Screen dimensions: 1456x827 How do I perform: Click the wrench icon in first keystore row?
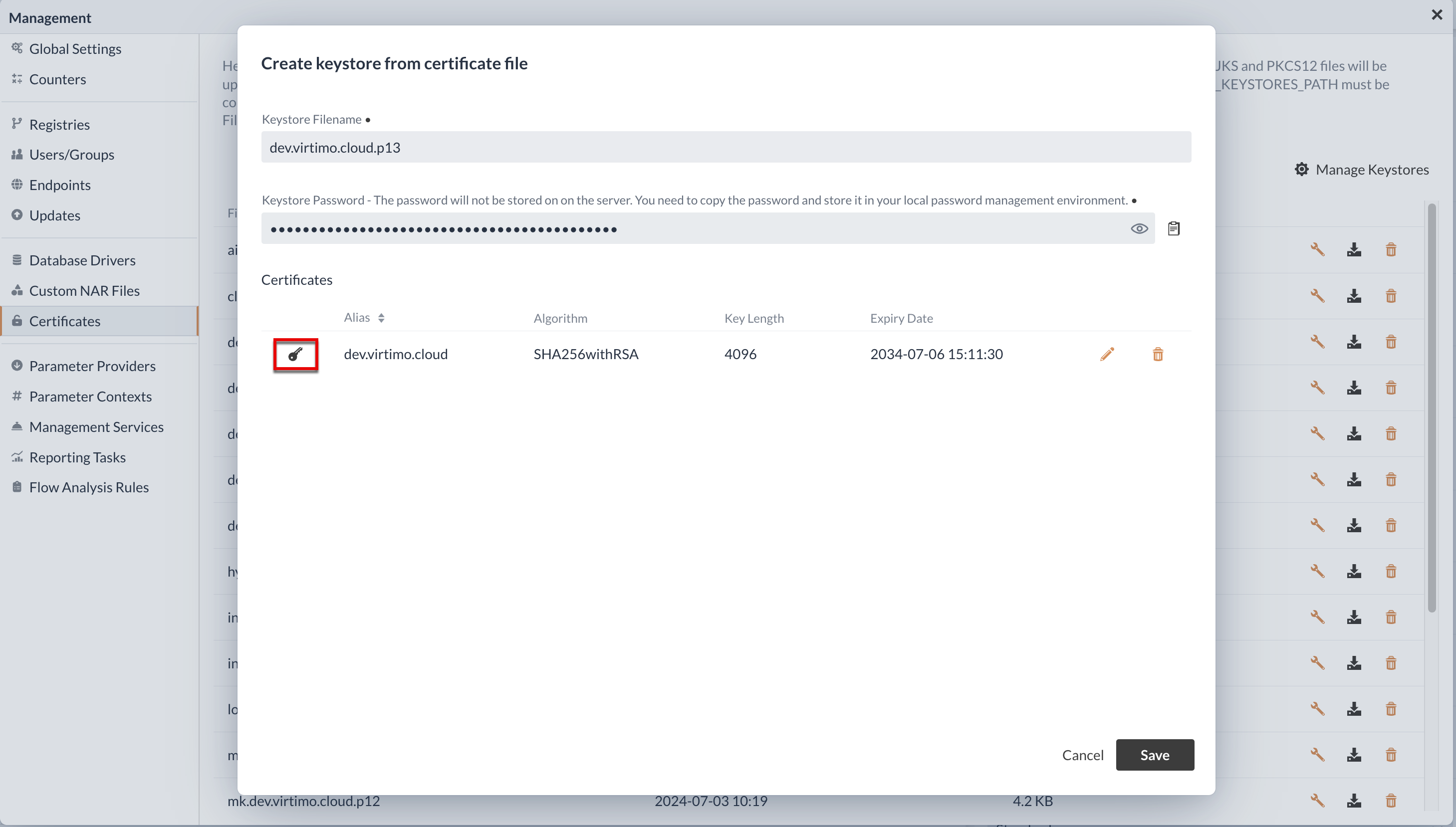[1317, 249]
